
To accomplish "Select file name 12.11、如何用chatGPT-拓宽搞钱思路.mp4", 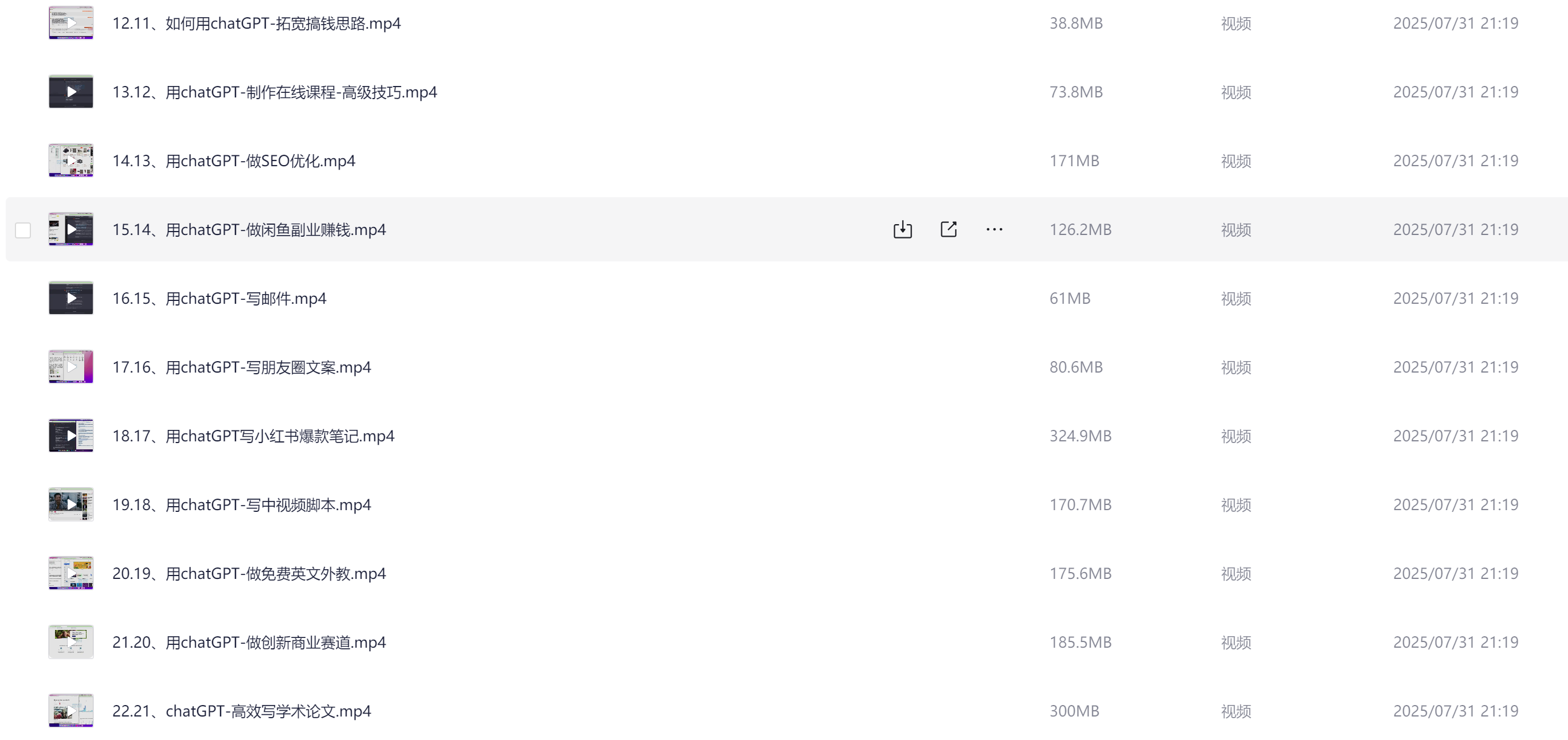I will pyautogui.click(x=256, y=23).
